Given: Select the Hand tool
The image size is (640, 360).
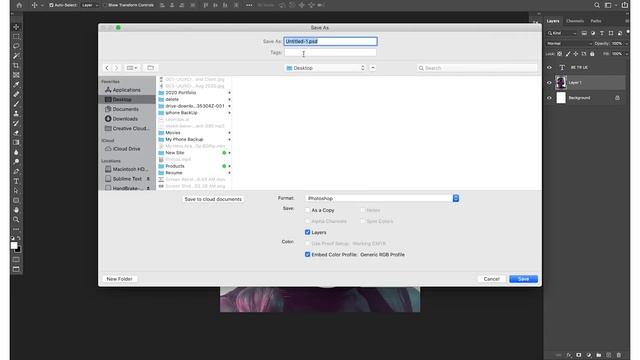Looking at the screenshot, I should 16,210.
